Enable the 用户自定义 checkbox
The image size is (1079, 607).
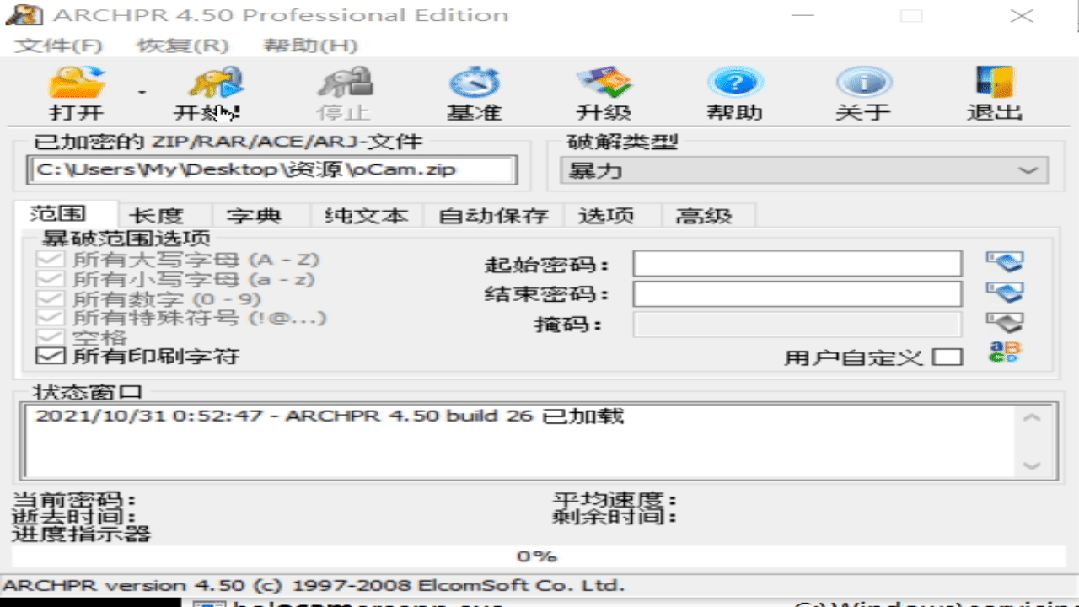tap(947, 356)
